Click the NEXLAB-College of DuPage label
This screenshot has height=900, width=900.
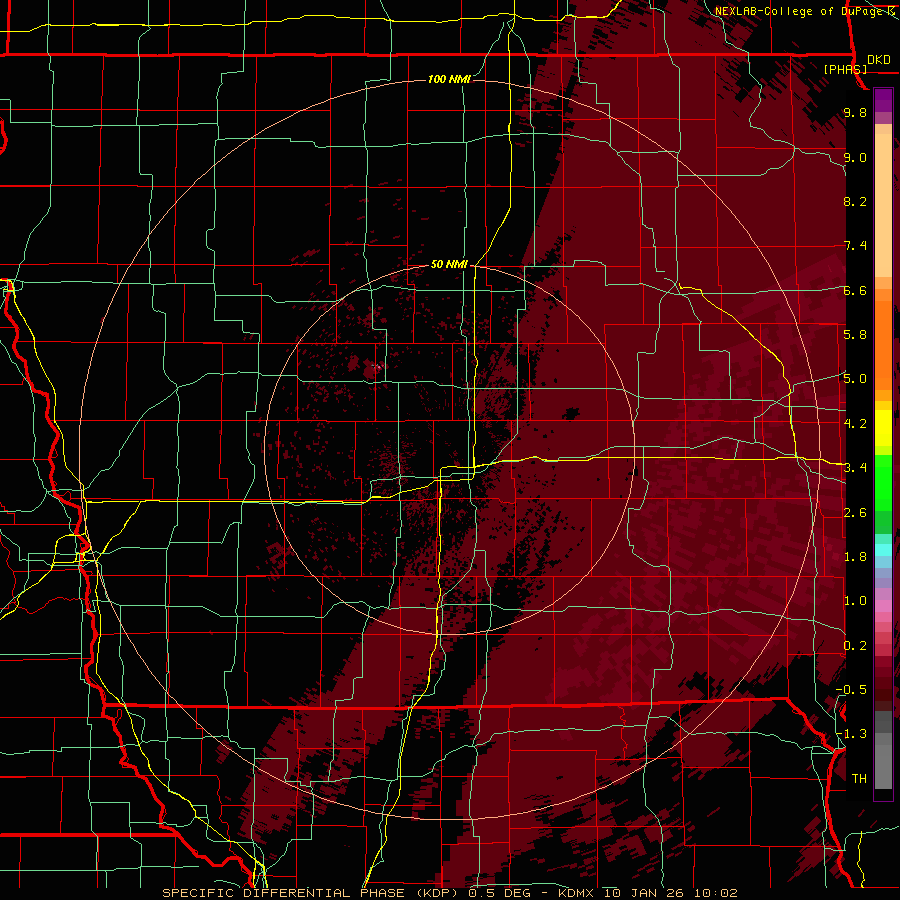[x=800, y=11]
